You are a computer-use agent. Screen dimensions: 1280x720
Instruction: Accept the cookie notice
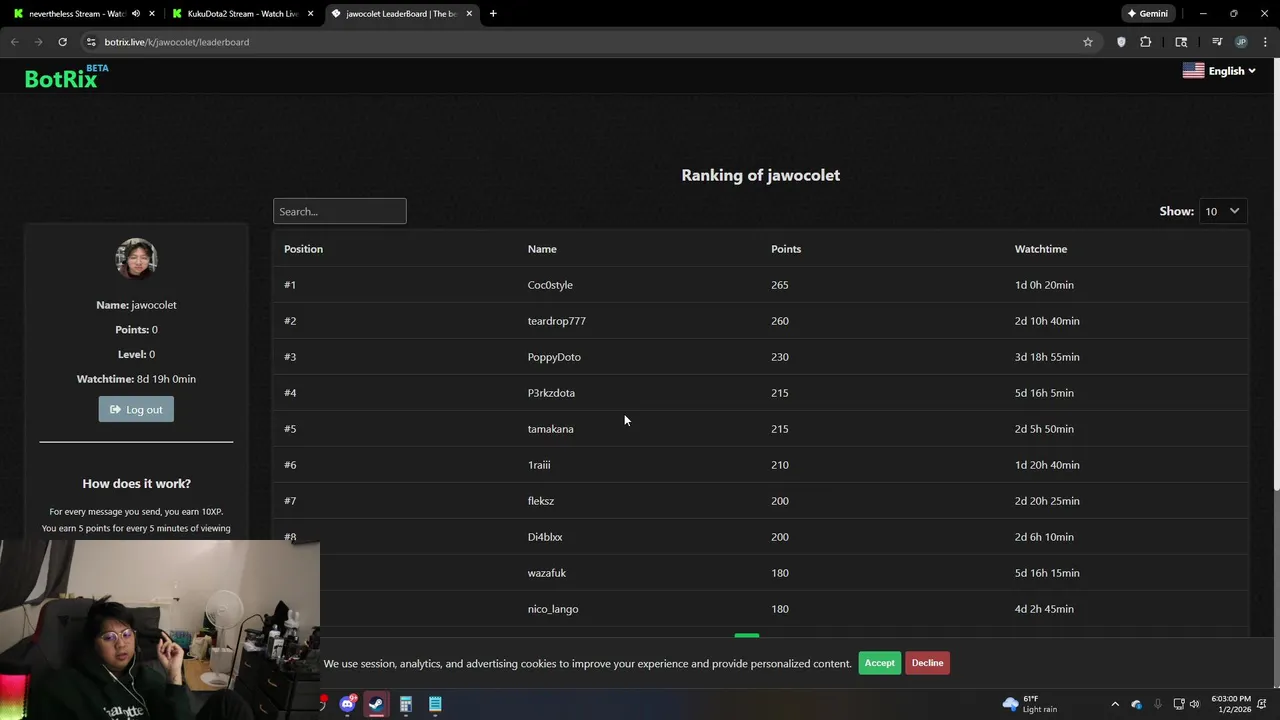coord(879,663)
